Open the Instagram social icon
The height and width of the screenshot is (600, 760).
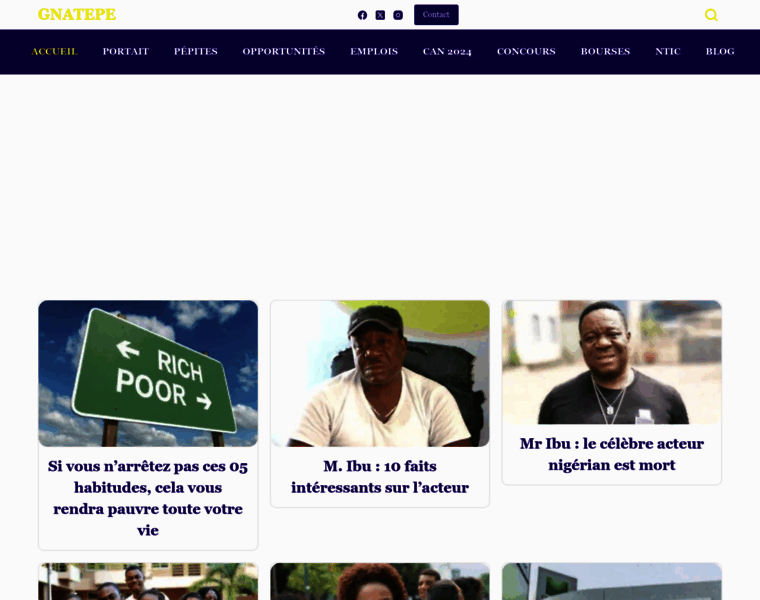click(398, 15)
